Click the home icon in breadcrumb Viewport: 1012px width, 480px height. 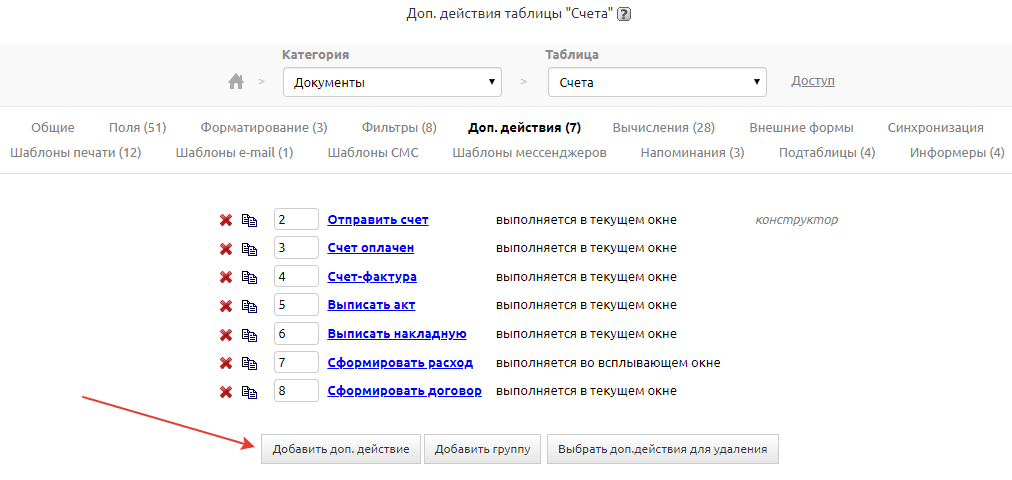click(x=236, y=82)
